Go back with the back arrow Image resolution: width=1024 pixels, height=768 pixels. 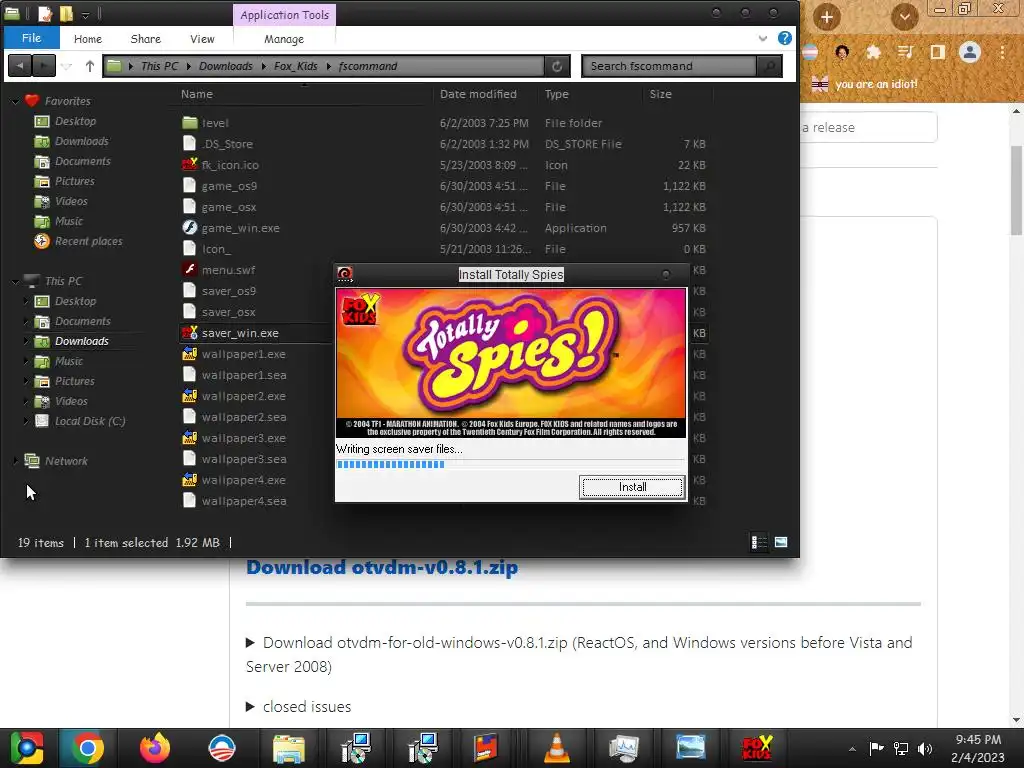[20, 65]
